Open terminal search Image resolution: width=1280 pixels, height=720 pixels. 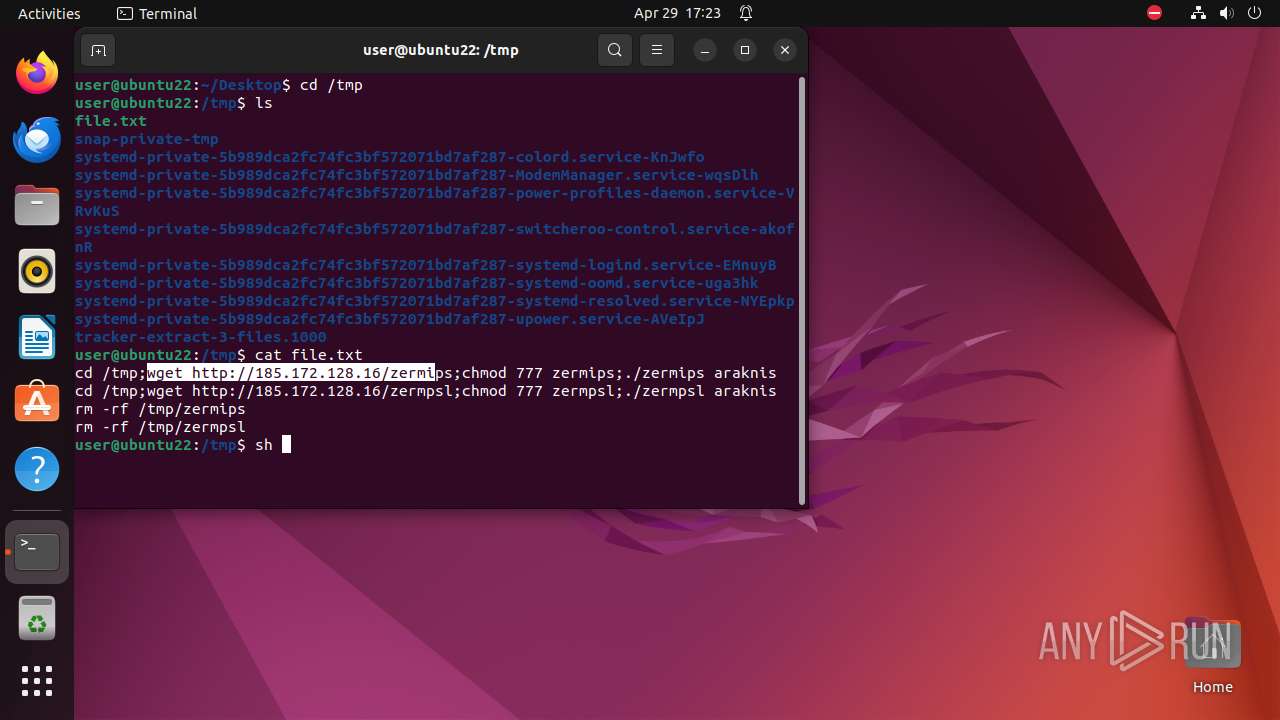pyautogui.click(x=615, y=50)
